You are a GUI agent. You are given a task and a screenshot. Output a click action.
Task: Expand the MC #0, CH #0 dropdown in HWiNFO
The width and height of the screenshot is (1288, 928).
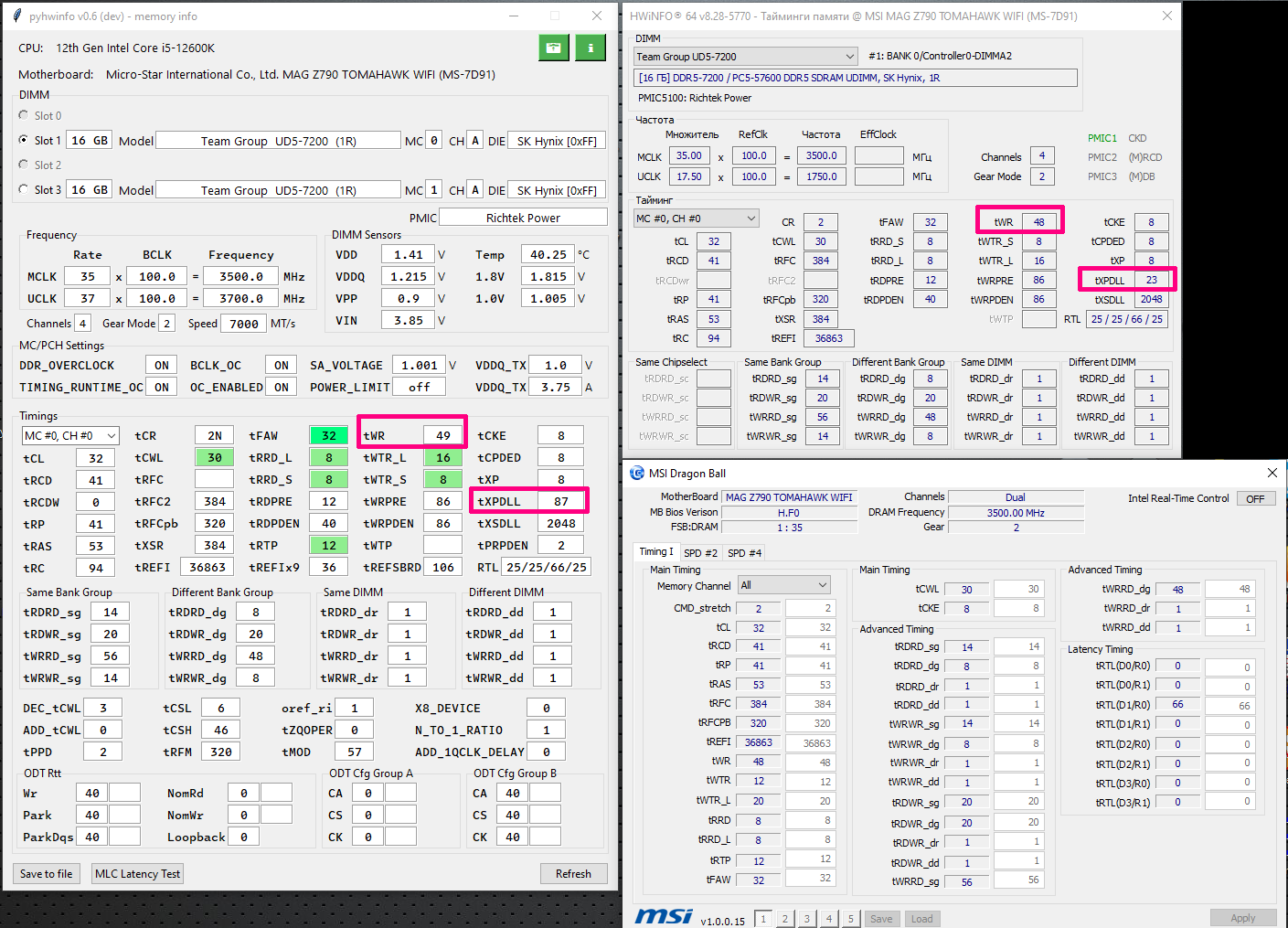pyautogui.click(x=697, y=219)
